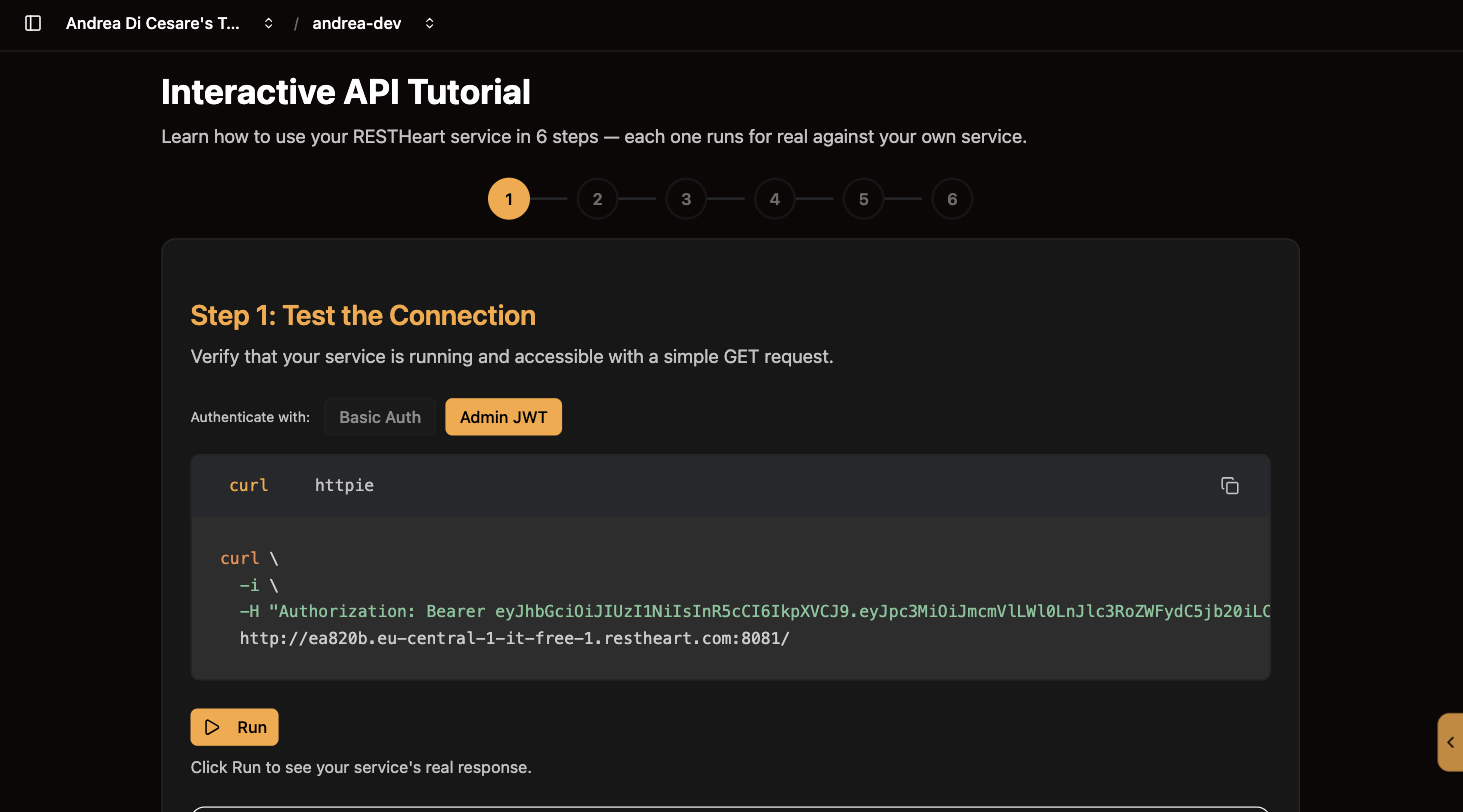Jump to tutorial step 5
Image resolution: width=1463 pixels, height=812 pixels.
(863, 199)
